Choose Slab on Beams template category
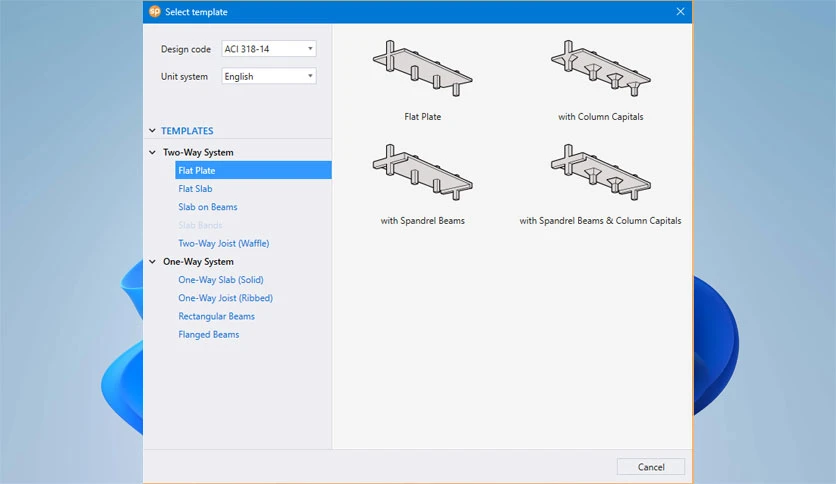The height and width of the screenshot is (484, 836). point(207,207)
